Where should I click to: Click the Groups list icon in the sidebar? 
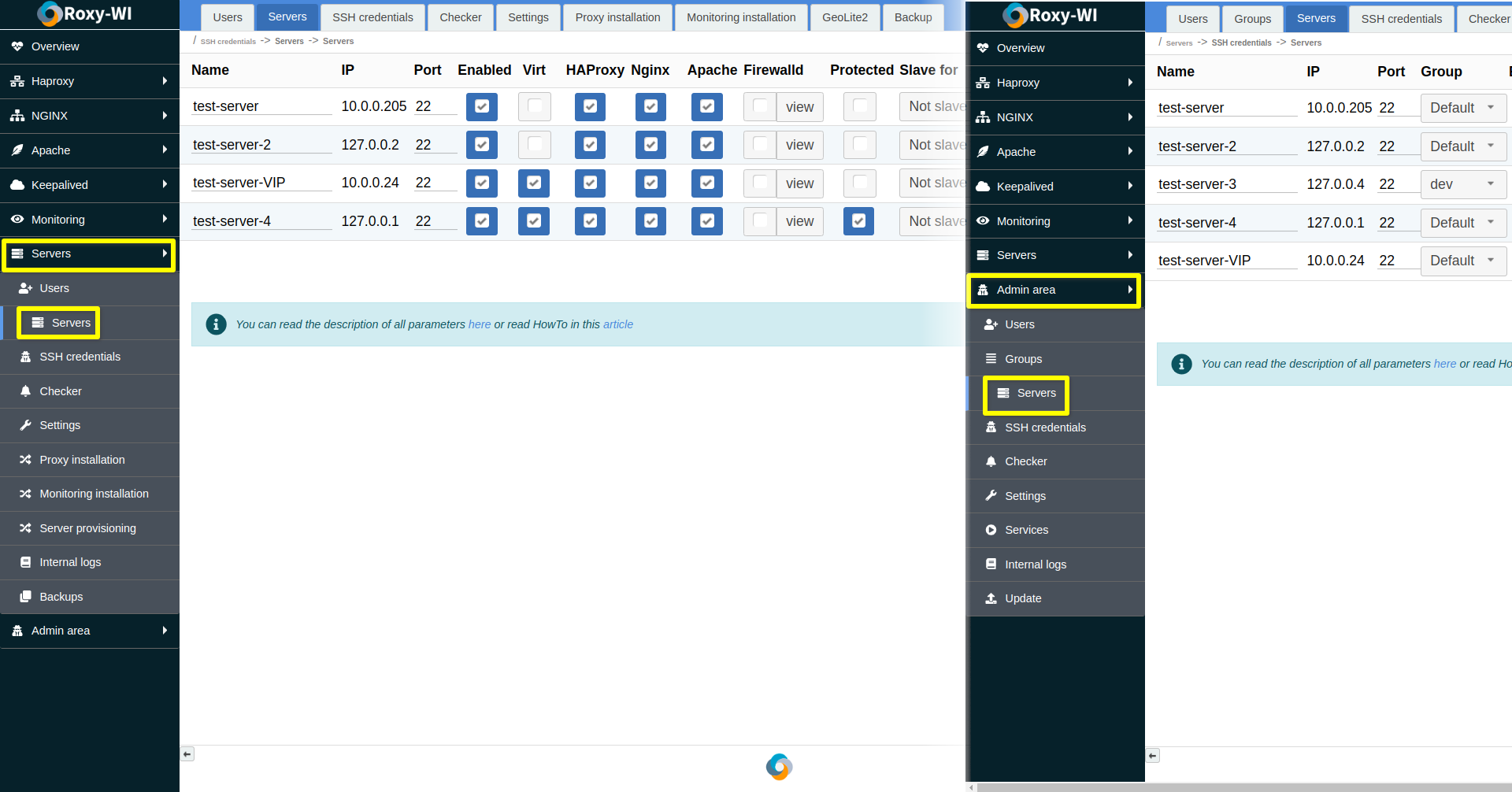[991, 359]
